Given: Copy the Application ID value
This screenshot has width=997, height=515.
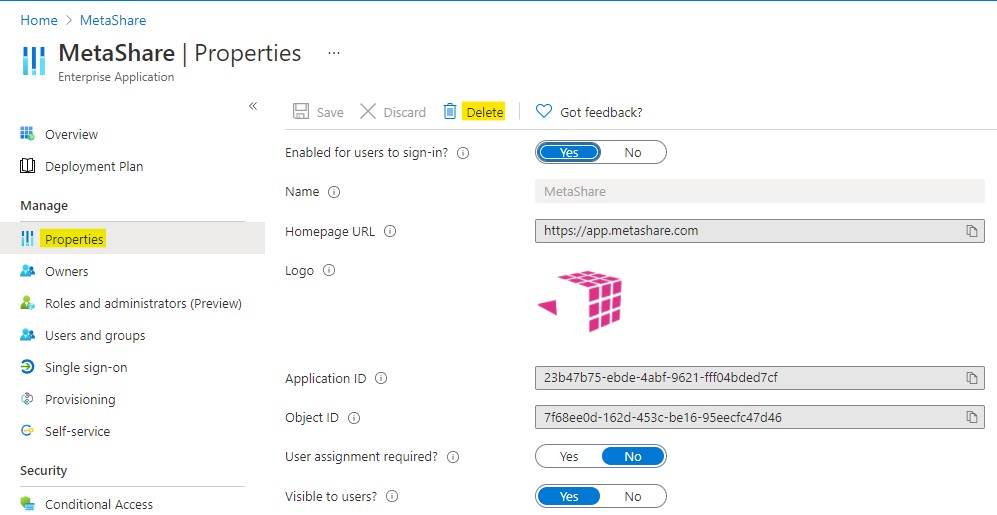Looking at the screenshot, I should pos(972,378).
